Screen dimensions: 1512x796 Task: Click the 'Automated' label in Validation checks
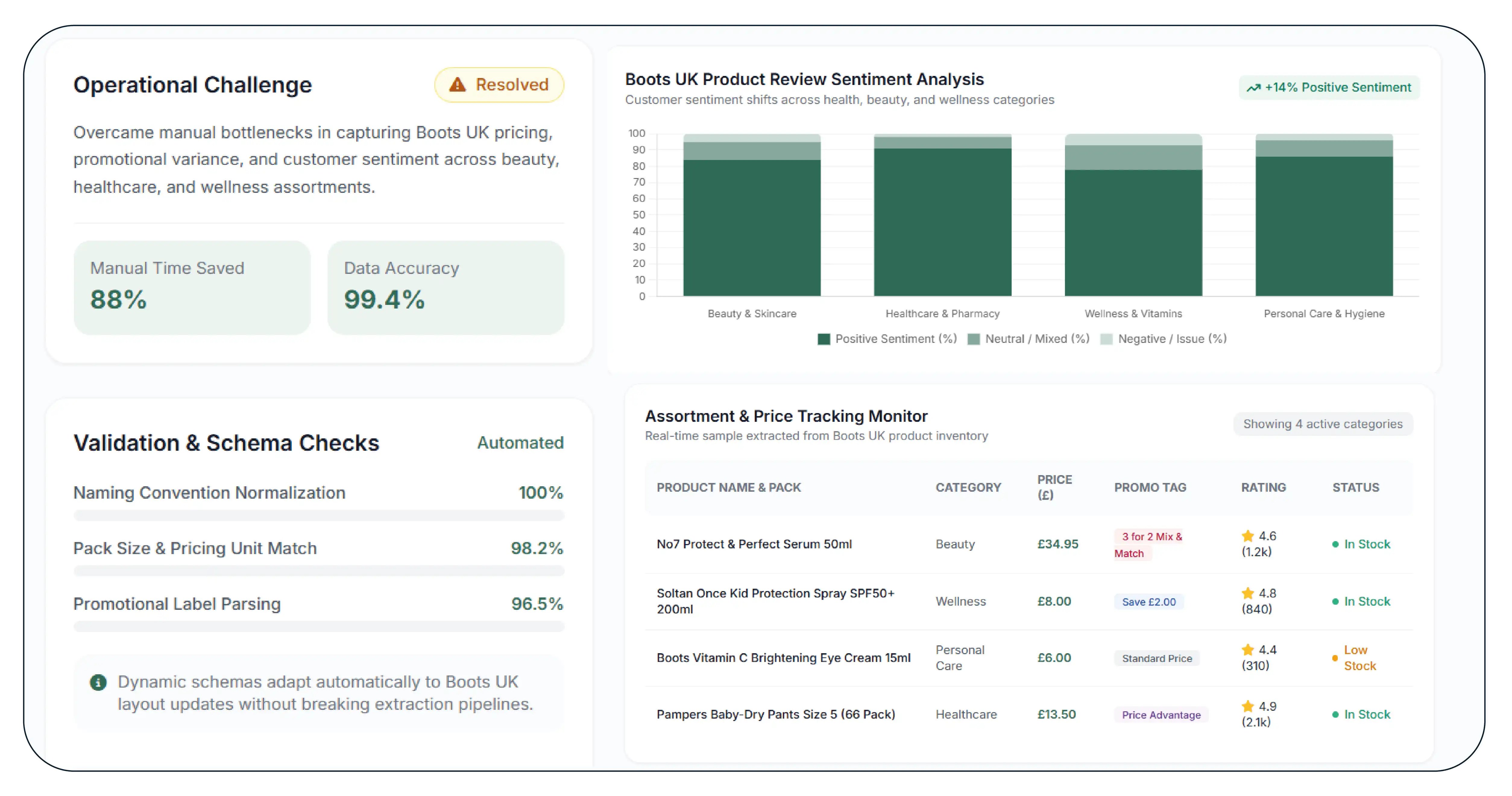point(520,443)
